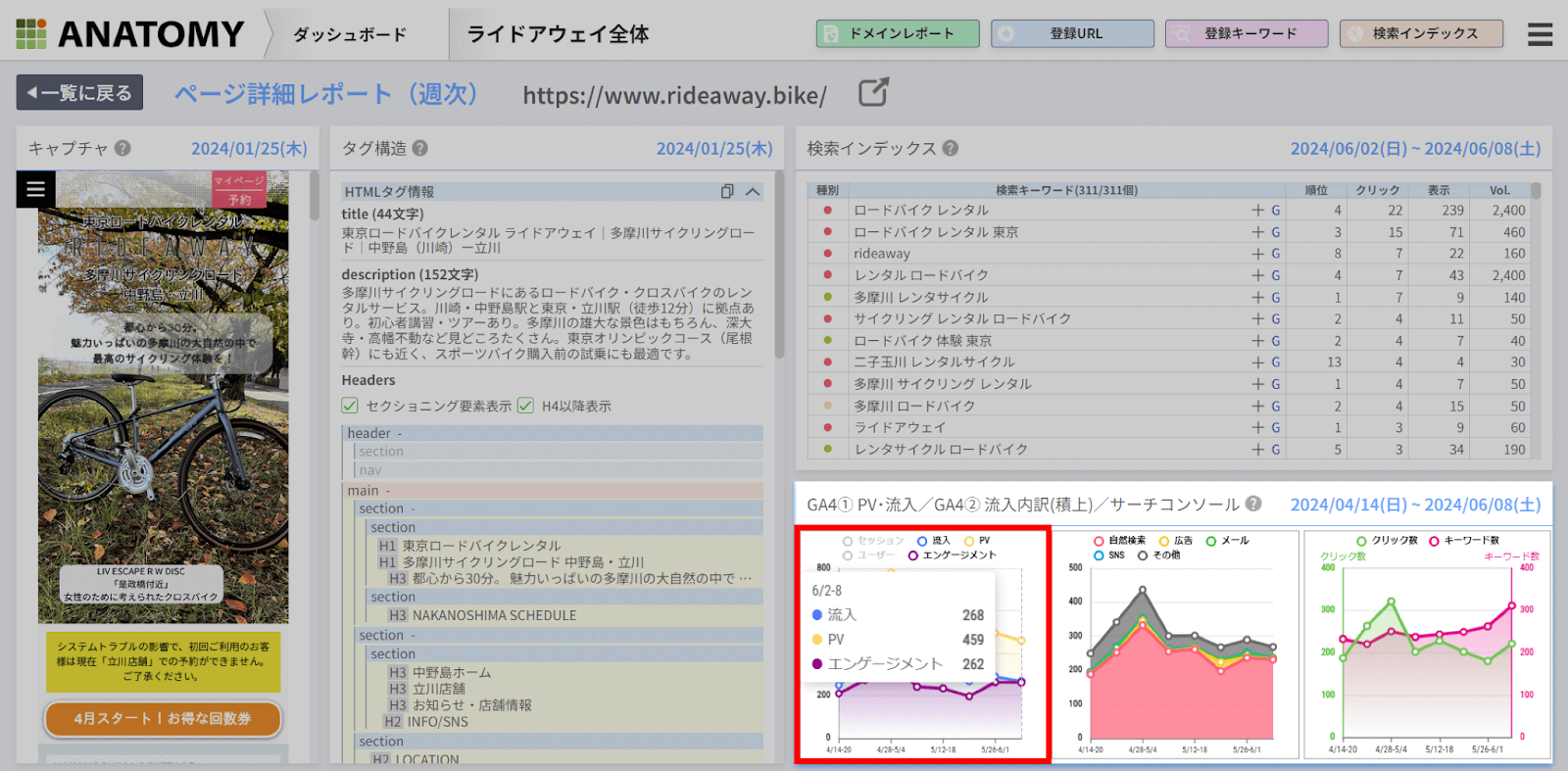
Task: Click plus icon for レンタサイクル ロードバイク
Action: point(1257,449)
